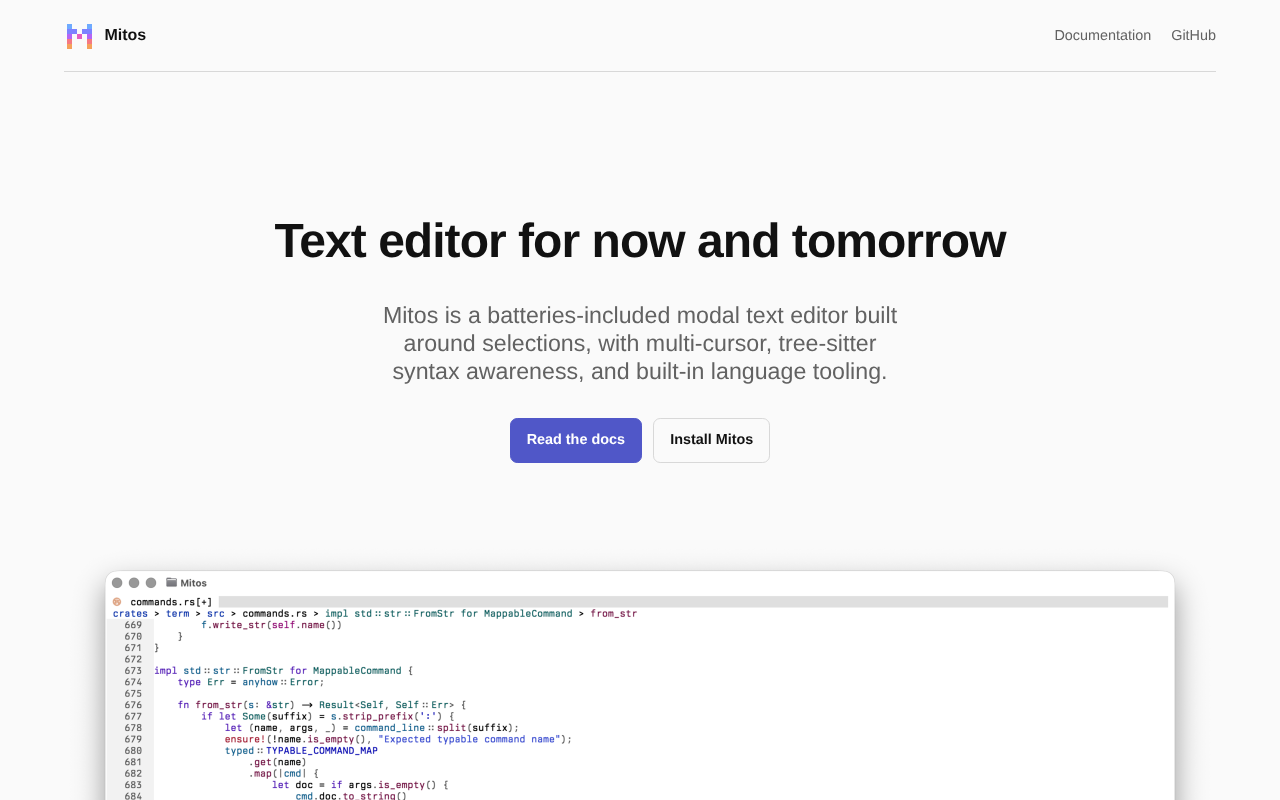Go to the GitHub link
This screenshot has width=1280, height=800.
point(1193,35)
